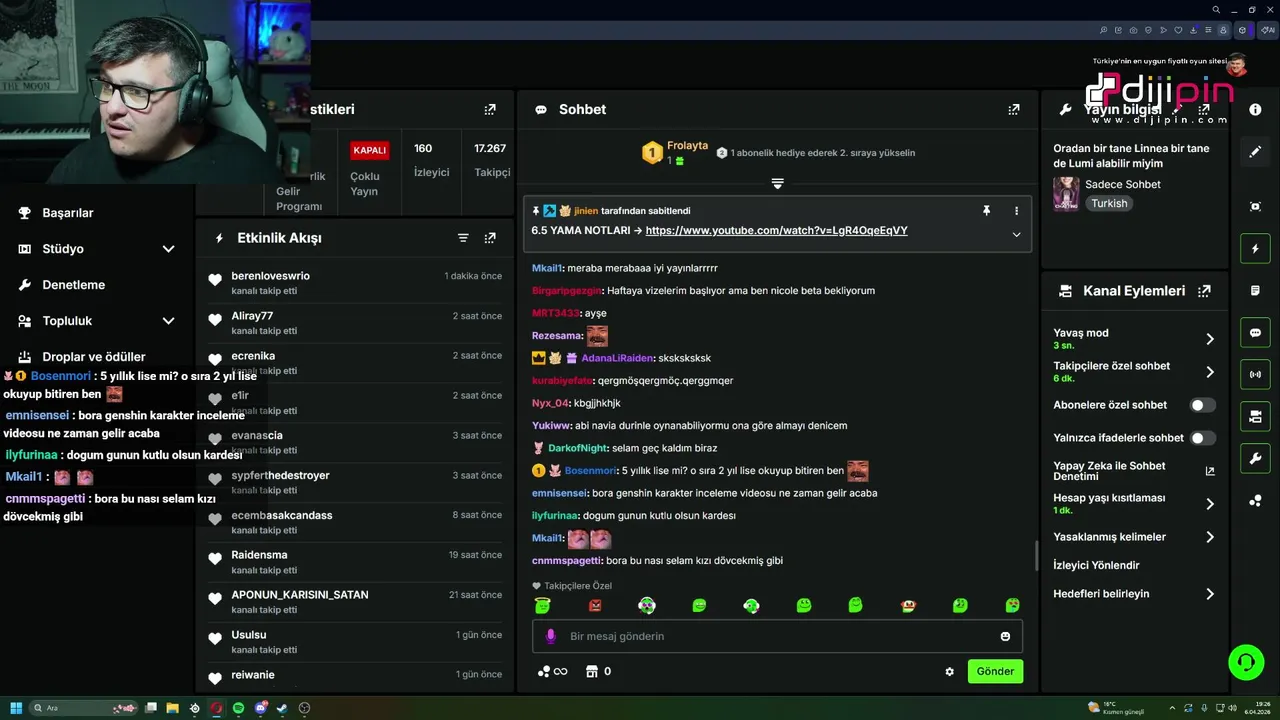The width and height of the screenshot is (1280, 720).
Task: Open File Explorer from the taskbar
Action: [x=172, y=708]
